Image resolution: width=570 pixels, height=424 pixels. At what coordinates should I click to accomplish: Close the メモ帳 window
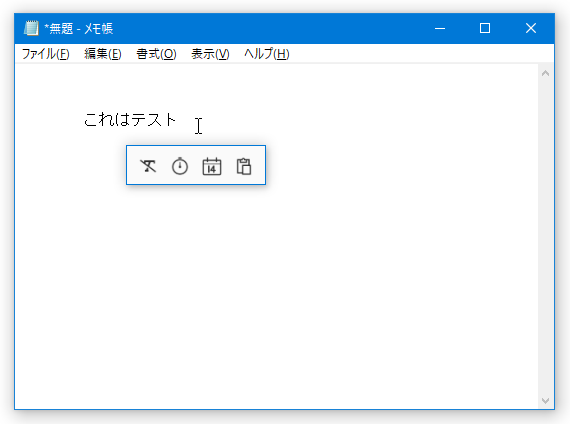tap(531, 28)
